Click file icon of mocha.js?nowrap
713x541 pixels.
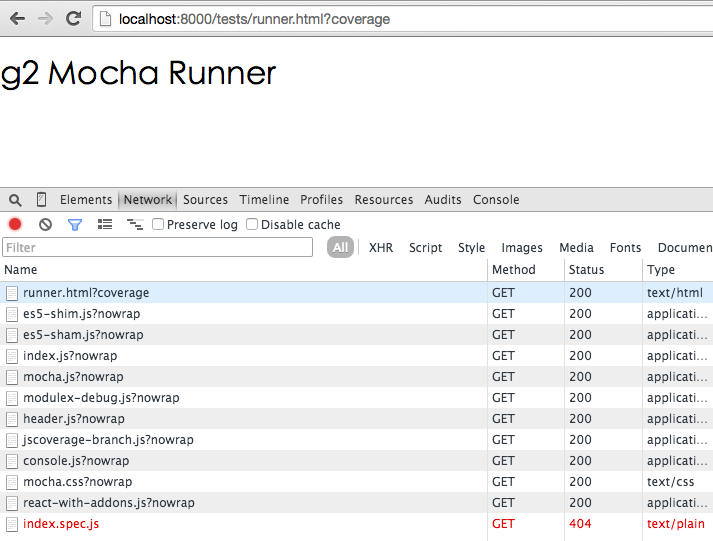click(x=12, y=377)
